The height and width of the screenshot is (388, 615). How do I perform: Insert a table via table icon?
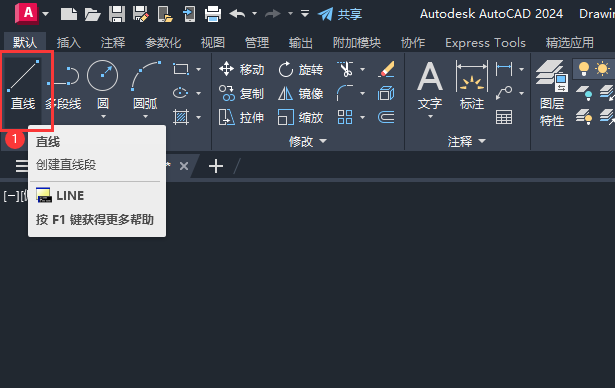click(504, 117)
